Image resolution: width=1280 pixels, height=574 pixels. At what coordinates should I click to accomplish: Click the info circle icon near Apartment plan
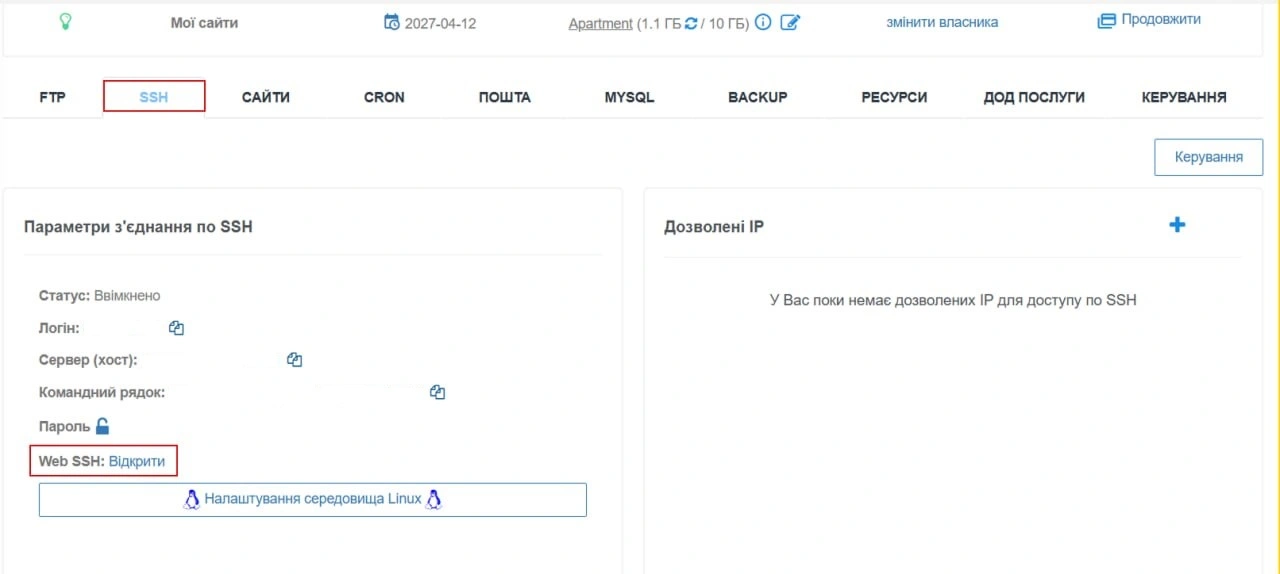coord(763,22)
